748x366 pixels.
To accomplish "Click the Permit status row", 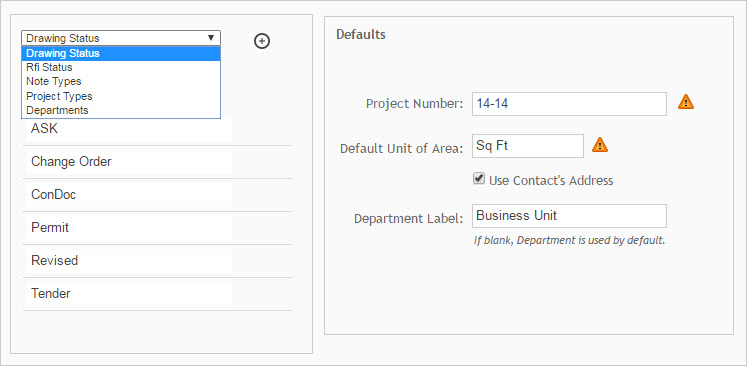I will pyautogui.click(x=157, y=228).
